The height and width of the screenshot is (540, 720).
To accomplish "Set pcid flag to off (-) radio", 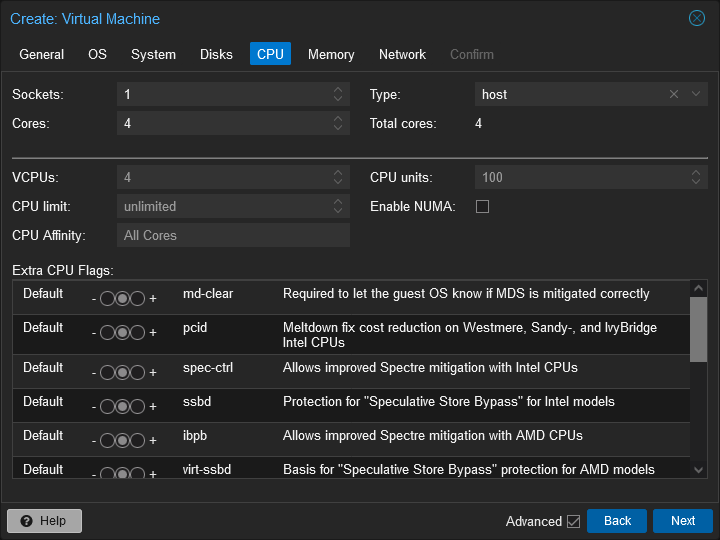I will tap(107, 332).
